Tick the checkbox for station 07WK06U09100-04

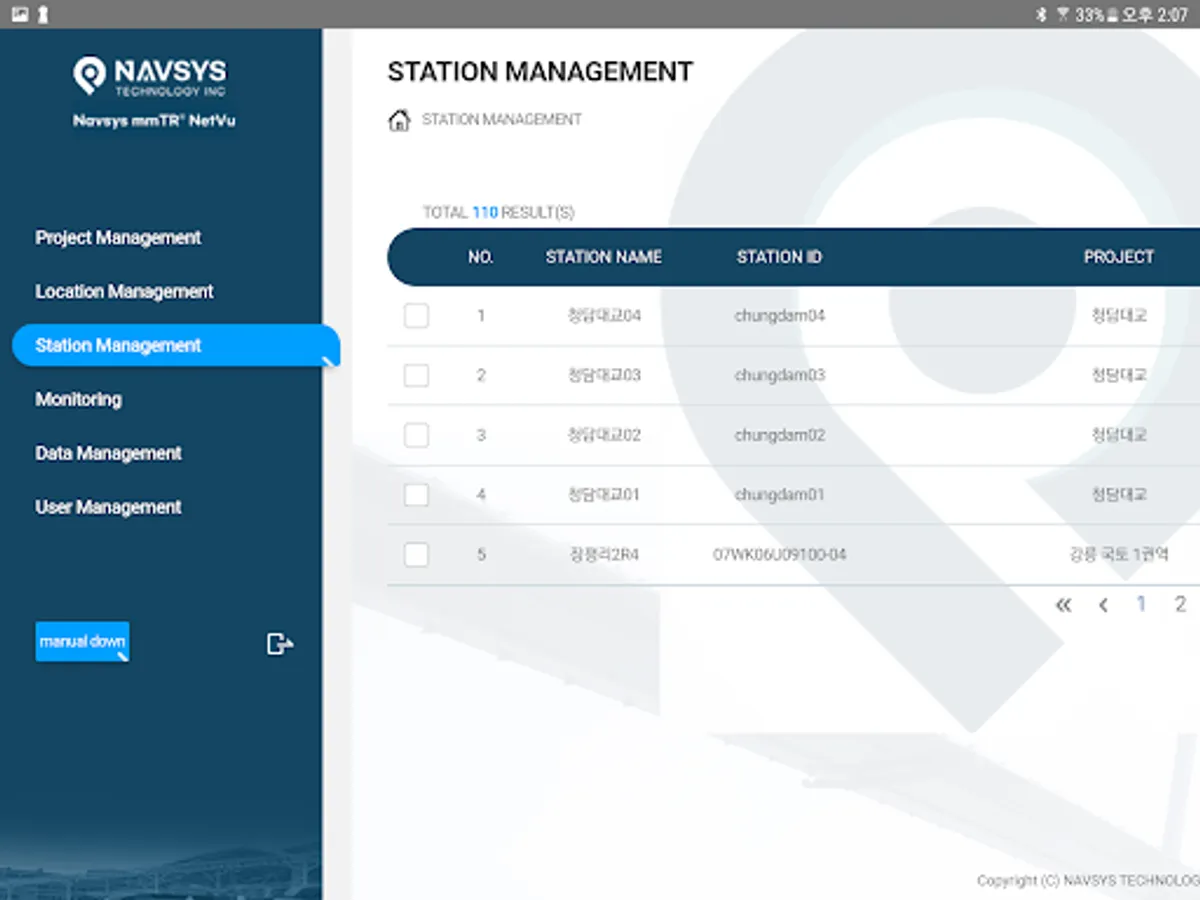pyautogui.click(x=416, y=554)
